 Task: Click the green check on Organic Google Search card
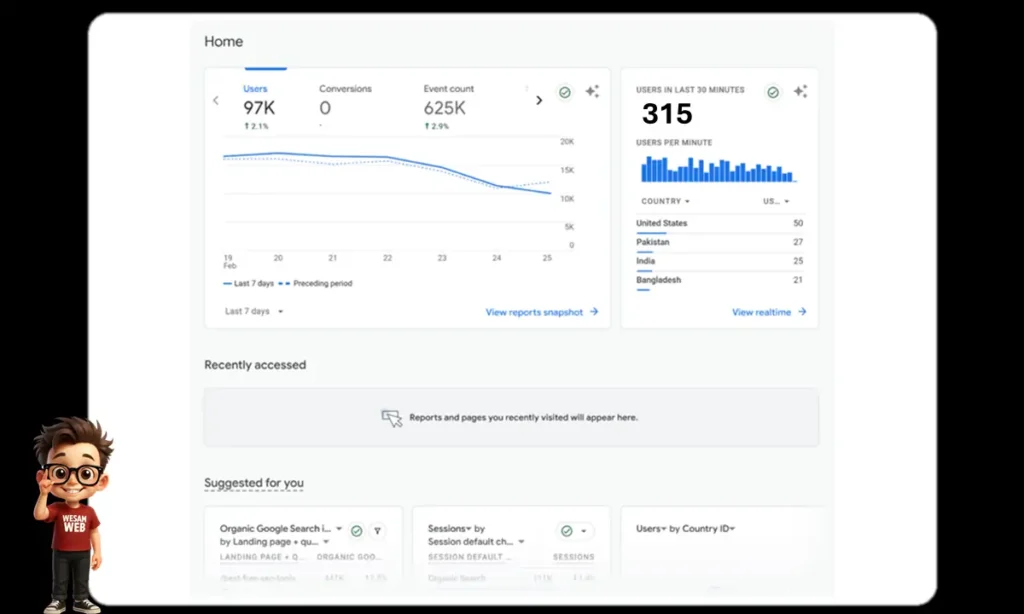coord(356,531)
